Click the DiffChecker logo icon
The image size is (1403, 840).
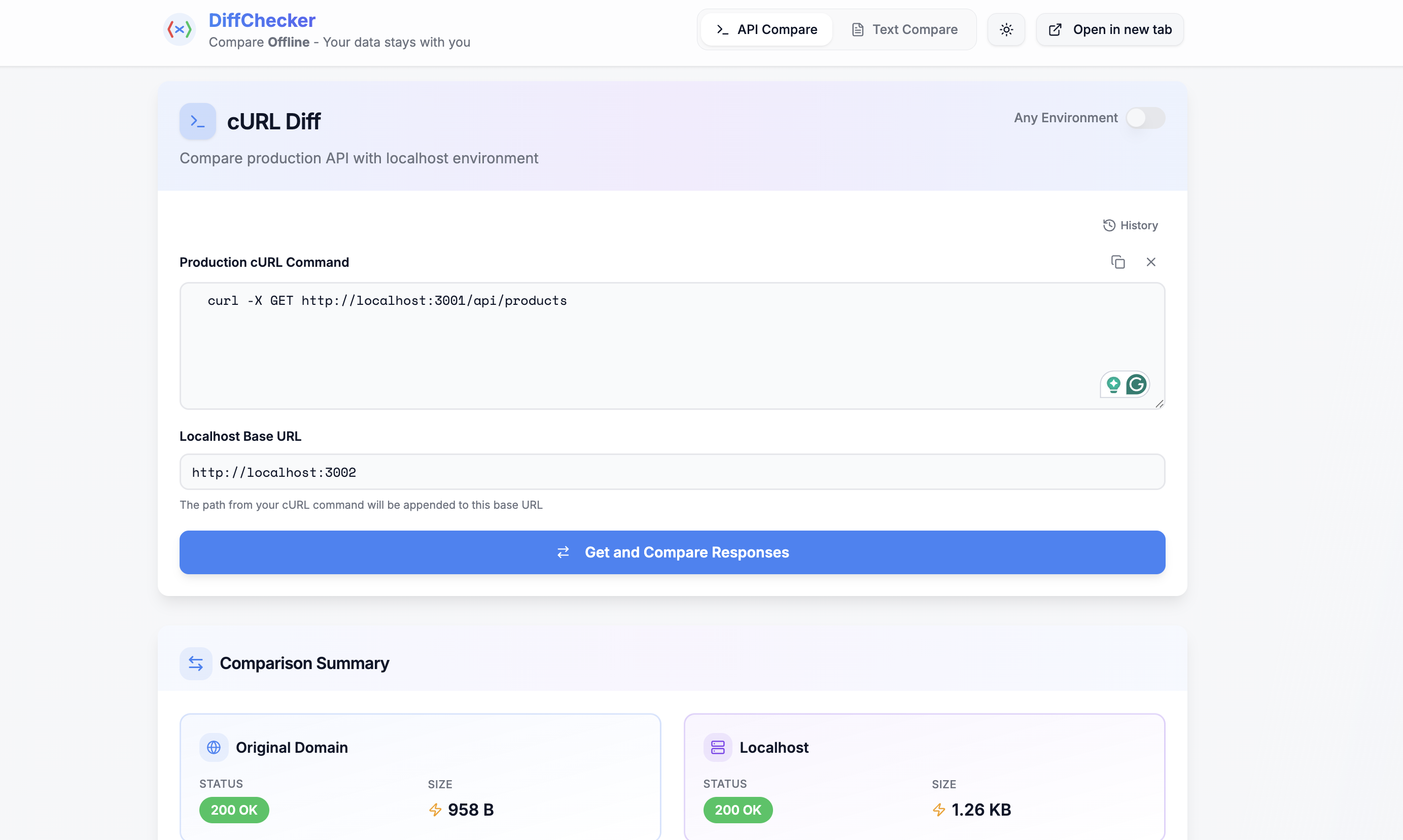179,29
